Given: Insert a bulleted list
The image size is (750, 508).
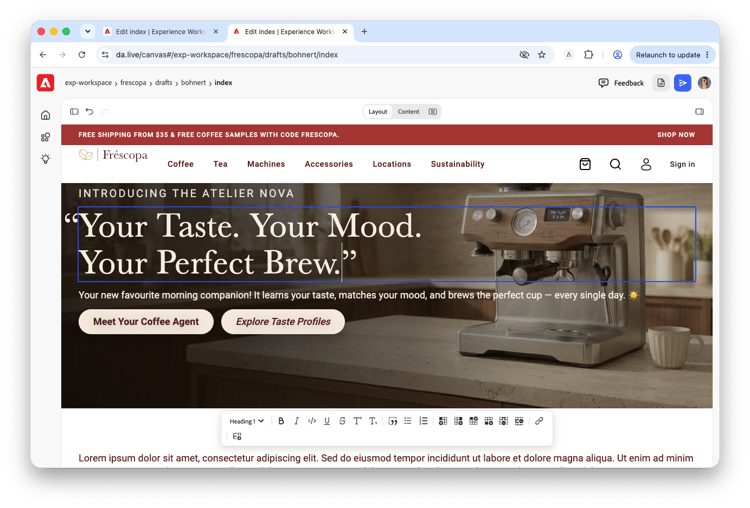Looking at the screenshot, I should coord(408,421).
